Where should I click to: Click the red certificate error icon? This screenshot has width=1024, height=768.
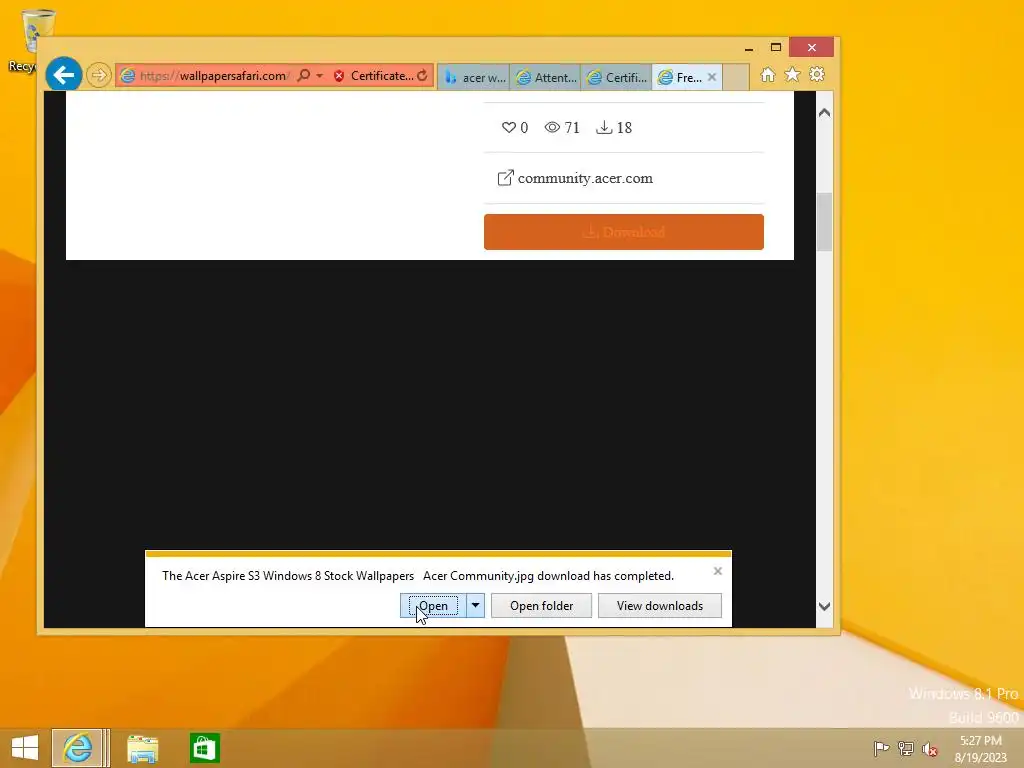tap(339, 76)
